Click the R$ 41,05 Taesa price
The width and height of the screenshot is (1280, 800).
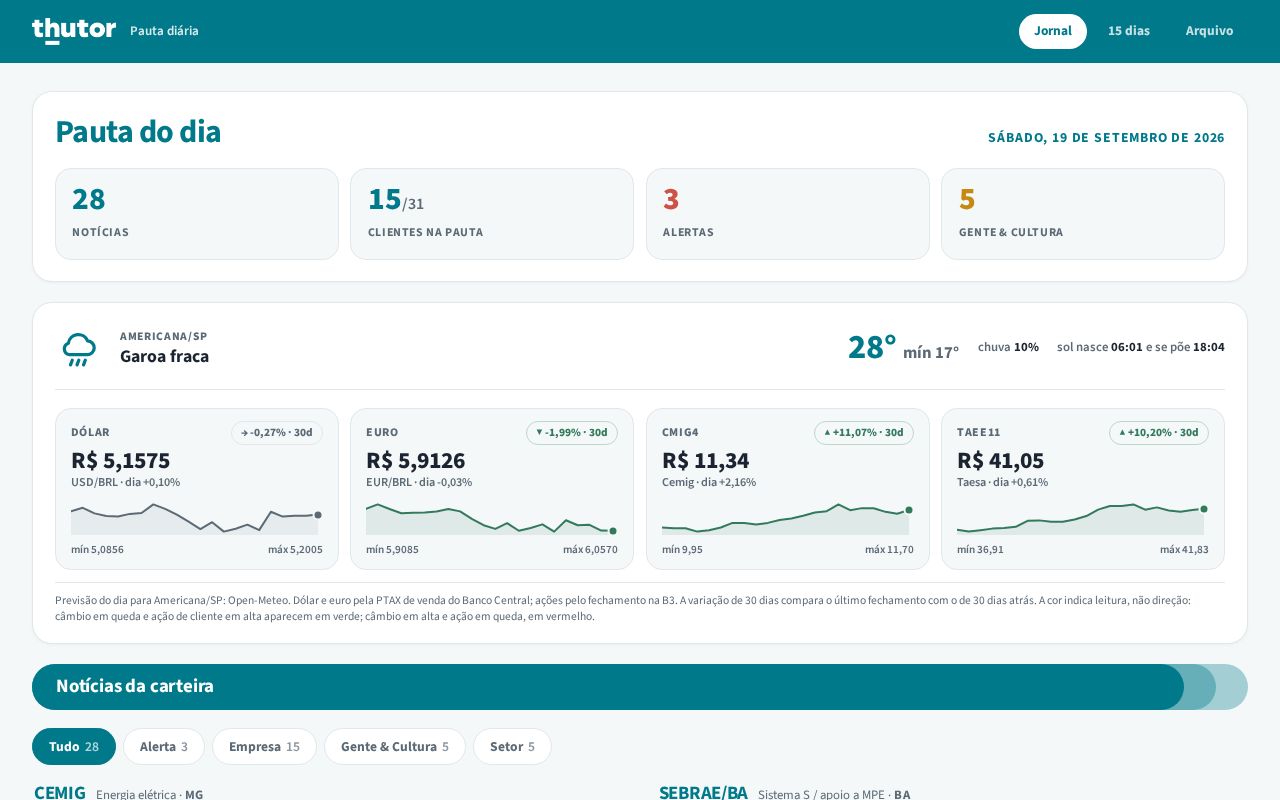pos(1001,461)
